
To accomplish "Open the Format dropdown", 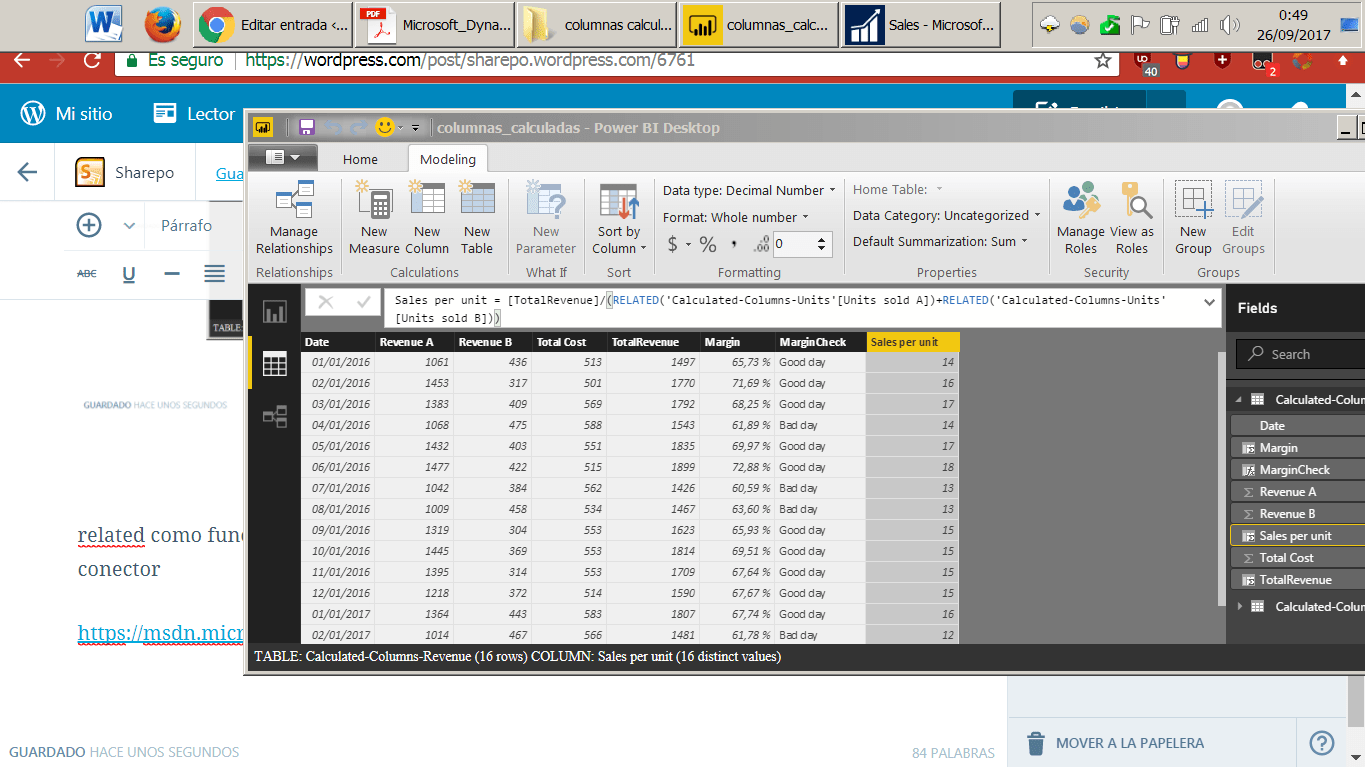I will (735, 217).
